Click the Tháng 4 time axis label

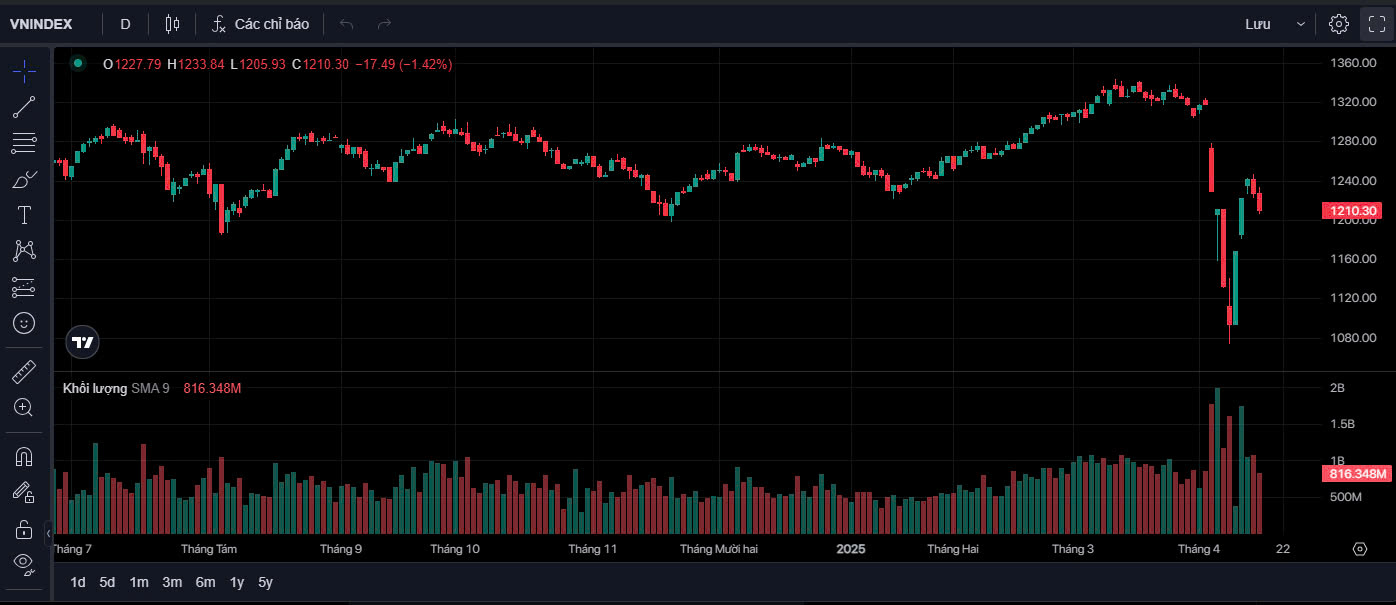click(x=1199, y=549)
